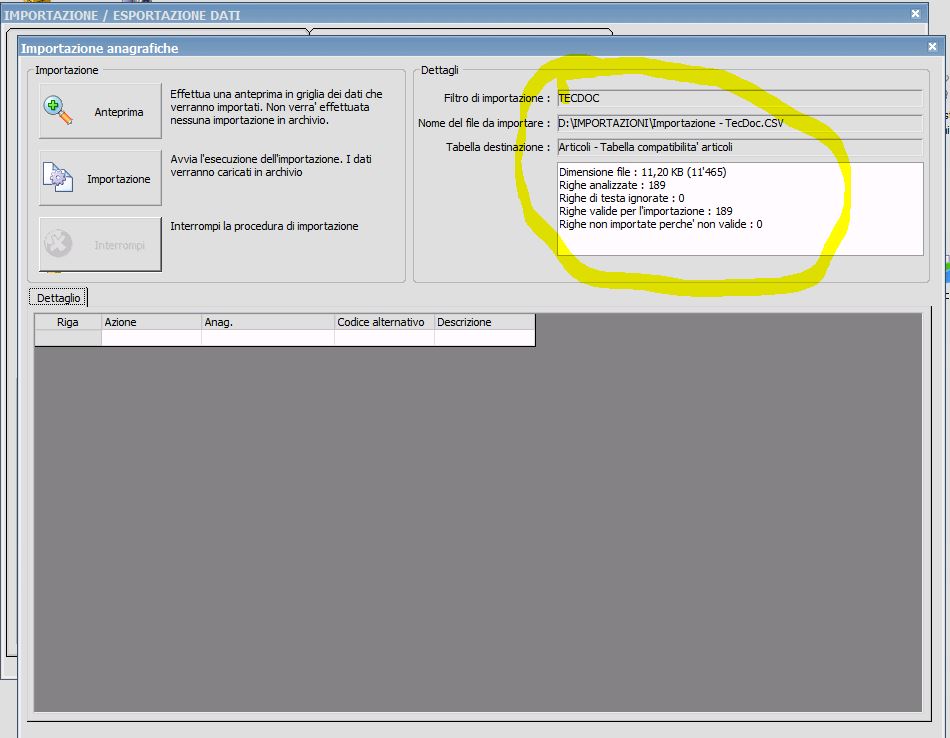This screenshot has width=950, height=738.
Task: Click the text 'Righe analizzate : 189'
Action: tap(612, 185)
